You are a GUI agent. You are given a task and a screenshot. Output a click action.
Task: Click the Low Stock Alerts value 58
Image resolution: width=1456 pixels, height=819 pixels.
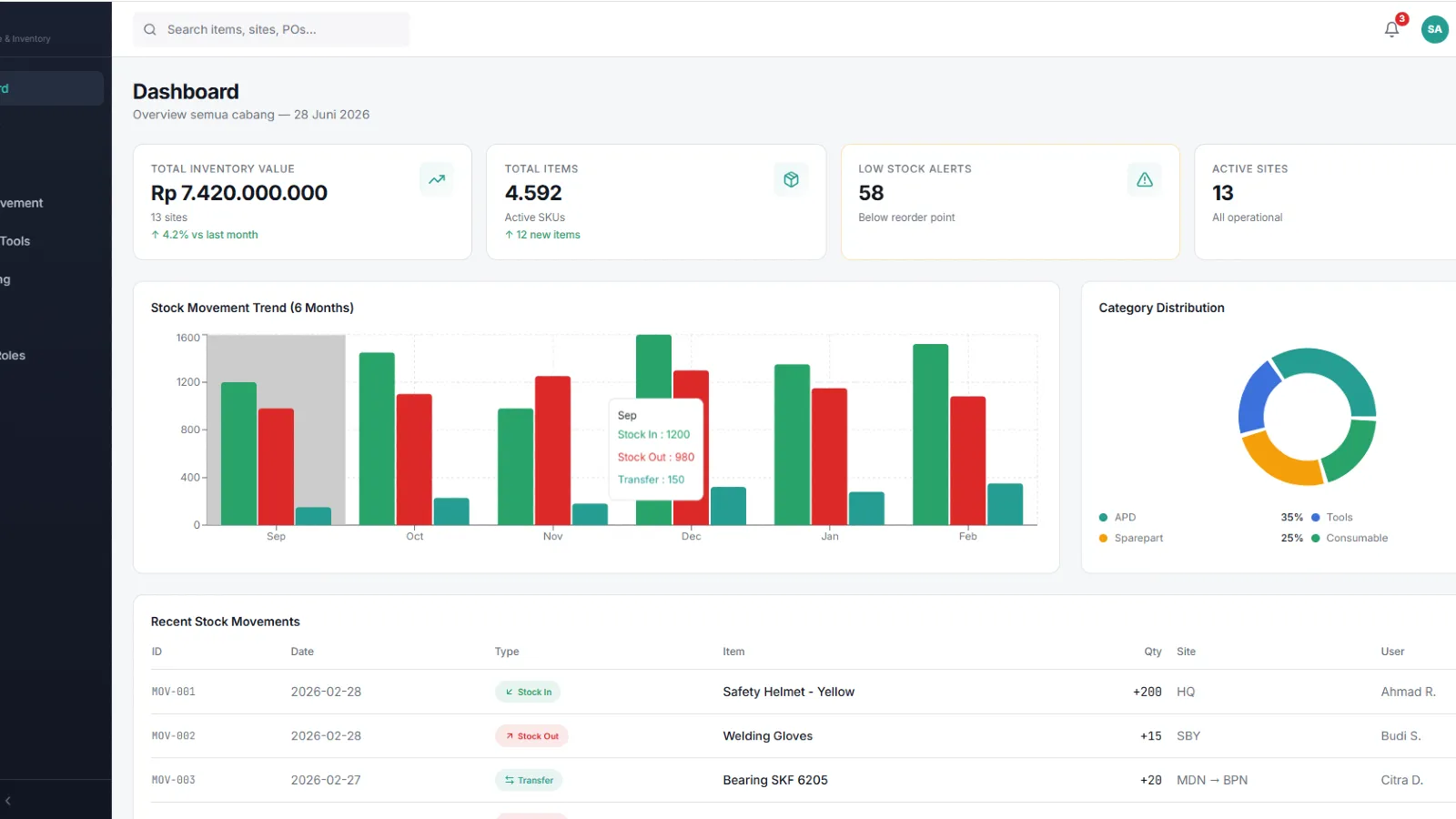871,193
